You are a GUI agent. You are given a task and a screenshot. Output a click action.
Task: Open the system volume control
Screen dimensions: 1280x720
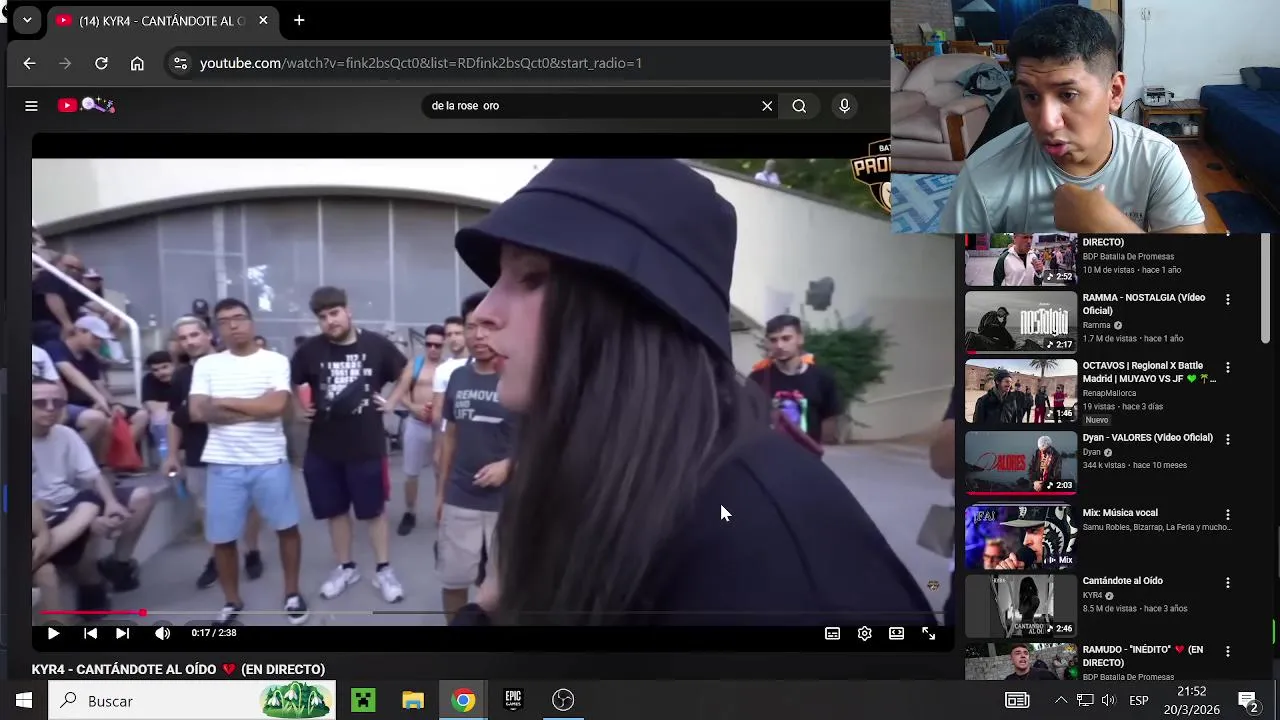click(x=1108, y=700)
